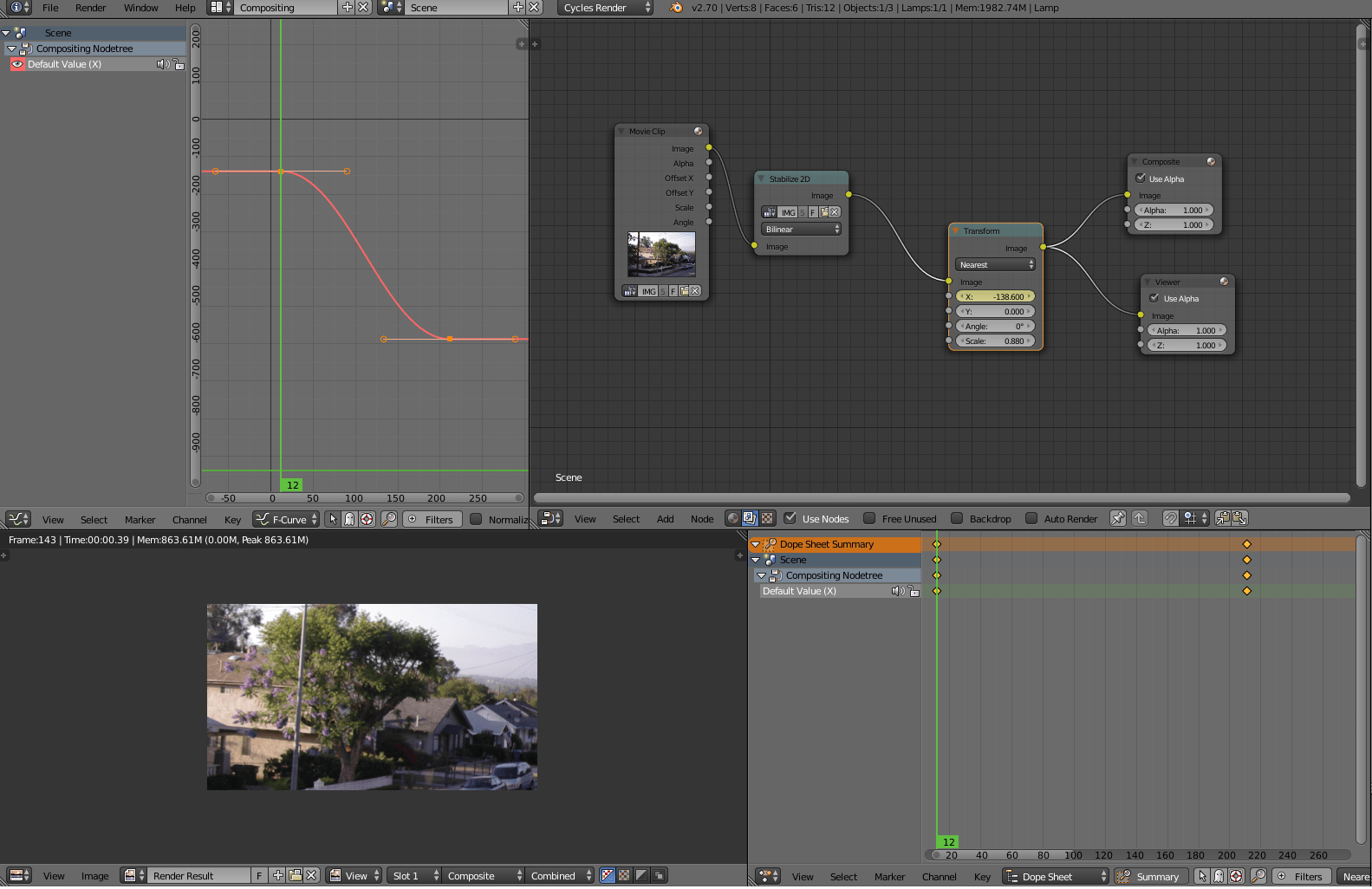
Task: Click Image menu in image editor header
Action: point(94,876)
